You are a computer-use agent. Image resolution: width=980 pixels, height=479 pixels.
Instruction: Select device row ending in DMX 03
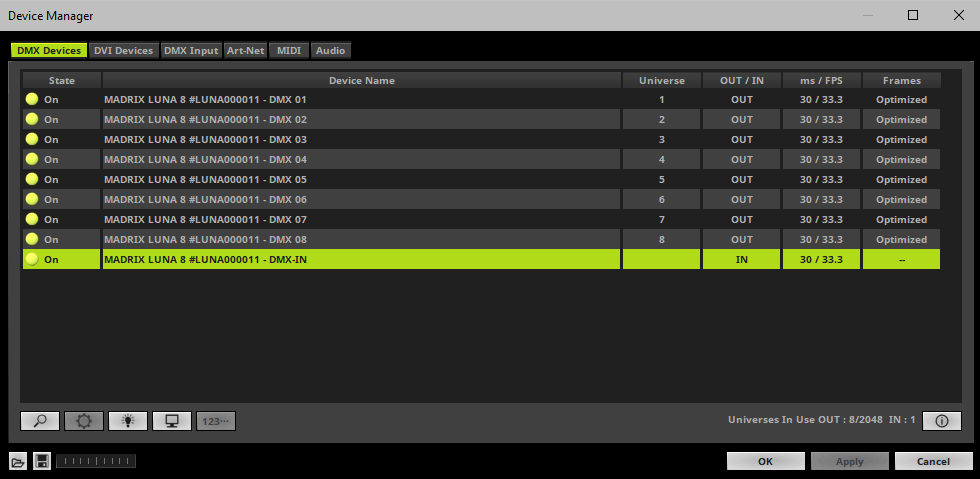tap(481, 139)
